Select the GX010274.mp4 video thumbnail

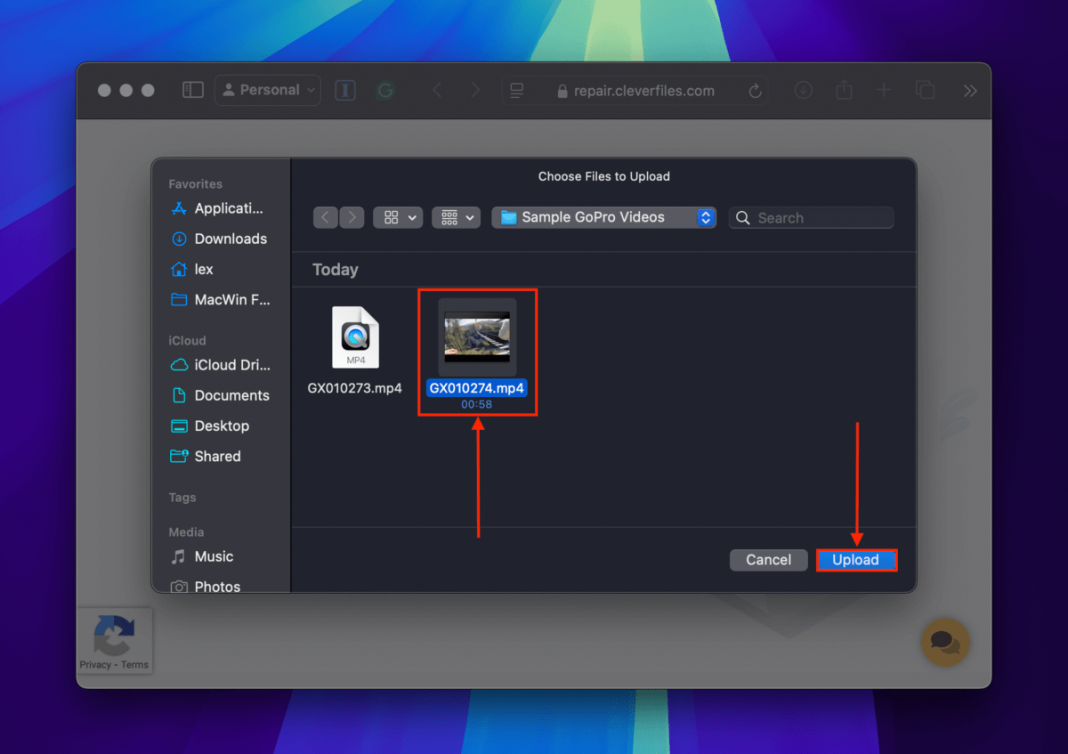pyautogui.click(x=477, y=337)
